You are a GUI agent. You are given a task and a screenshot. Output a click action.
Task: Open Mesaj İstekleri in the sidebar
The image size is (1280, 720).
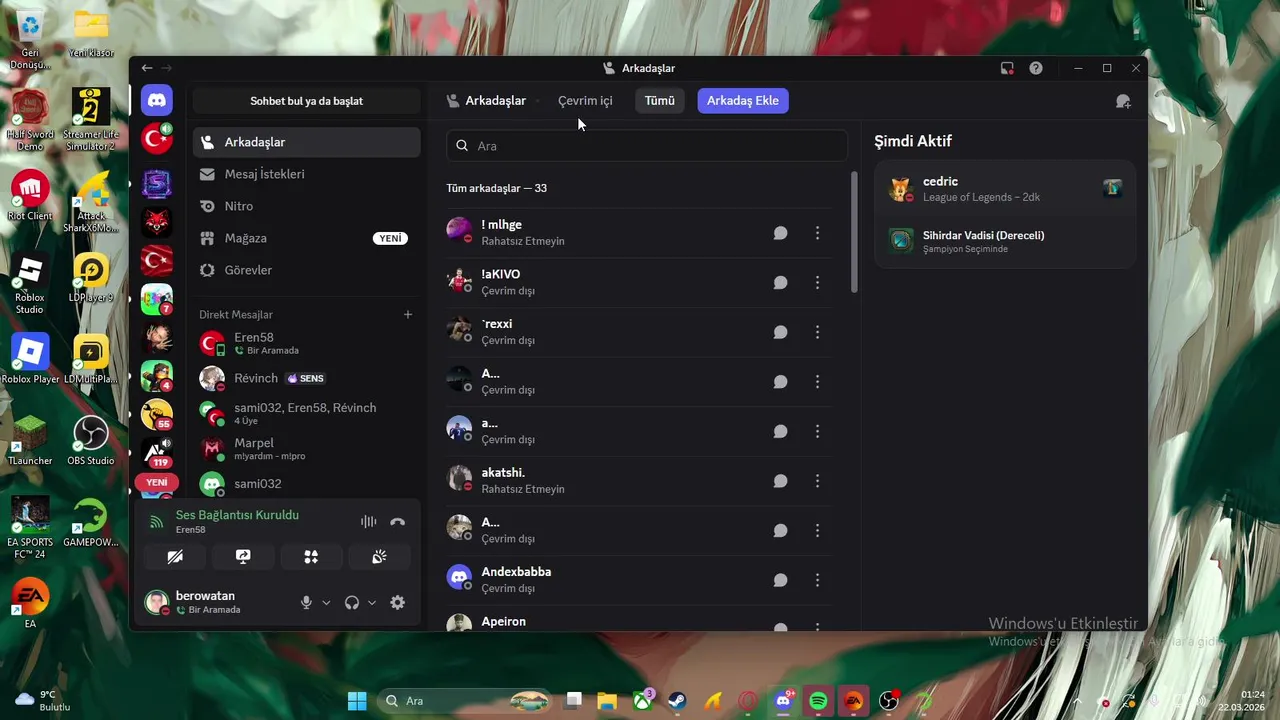click(x=306, y=174)
